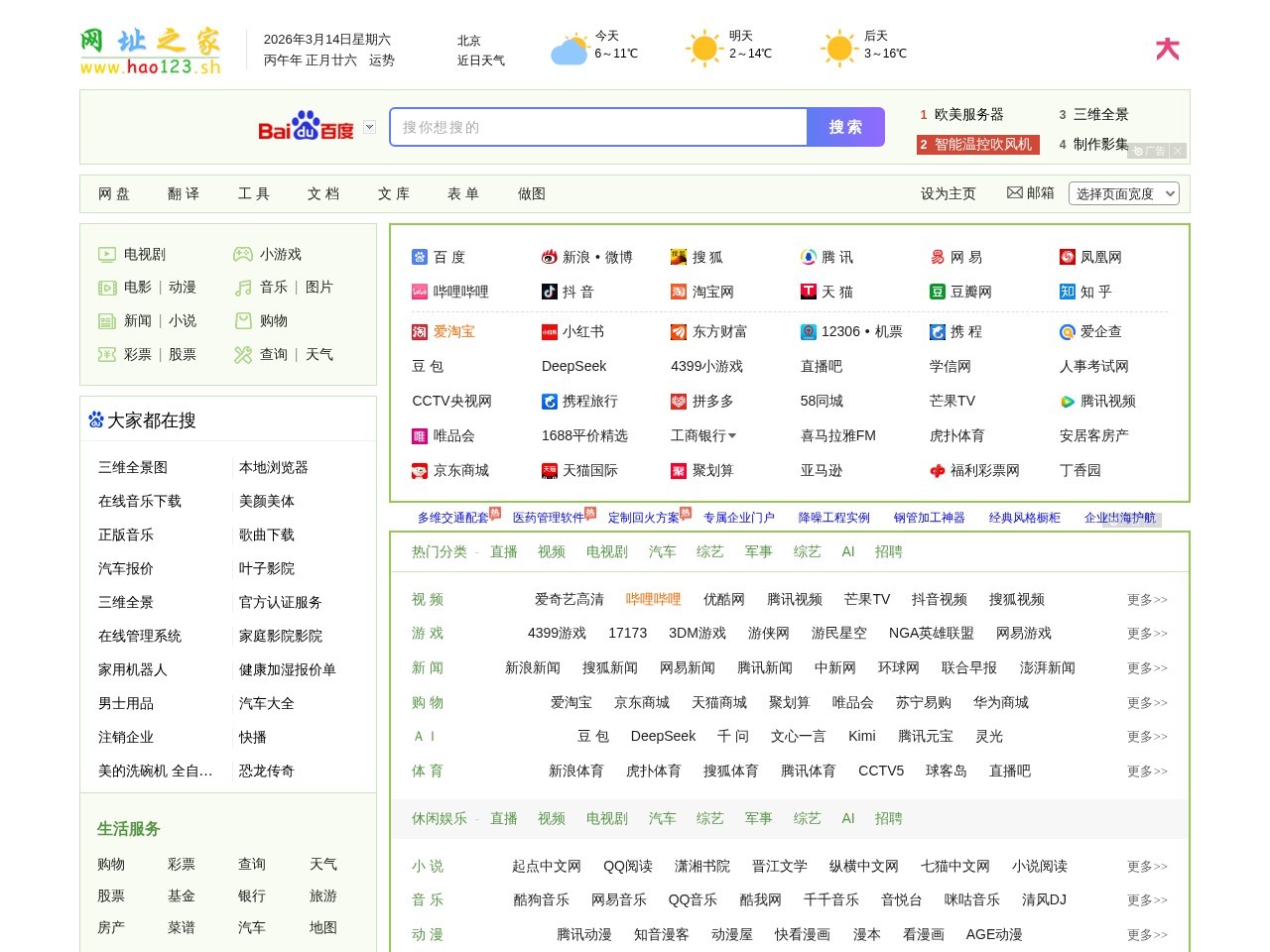Open 小游戏 from its gamepad icon

click(241, 254)
